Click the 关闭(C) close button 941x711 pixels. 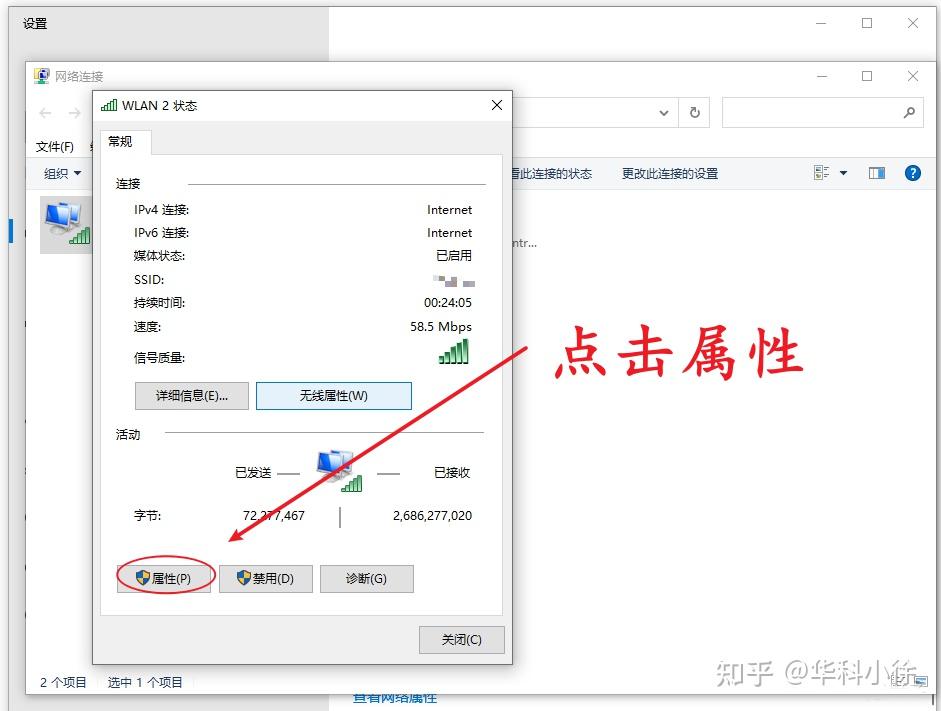[461, 640]
